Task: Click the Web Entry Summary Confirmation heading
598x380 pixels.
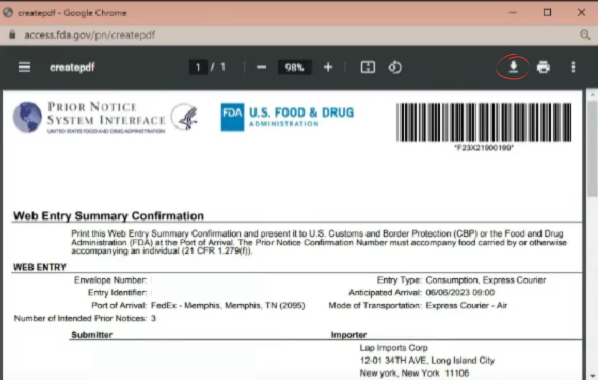Action: pyautogui.click(x=108, y=216)
